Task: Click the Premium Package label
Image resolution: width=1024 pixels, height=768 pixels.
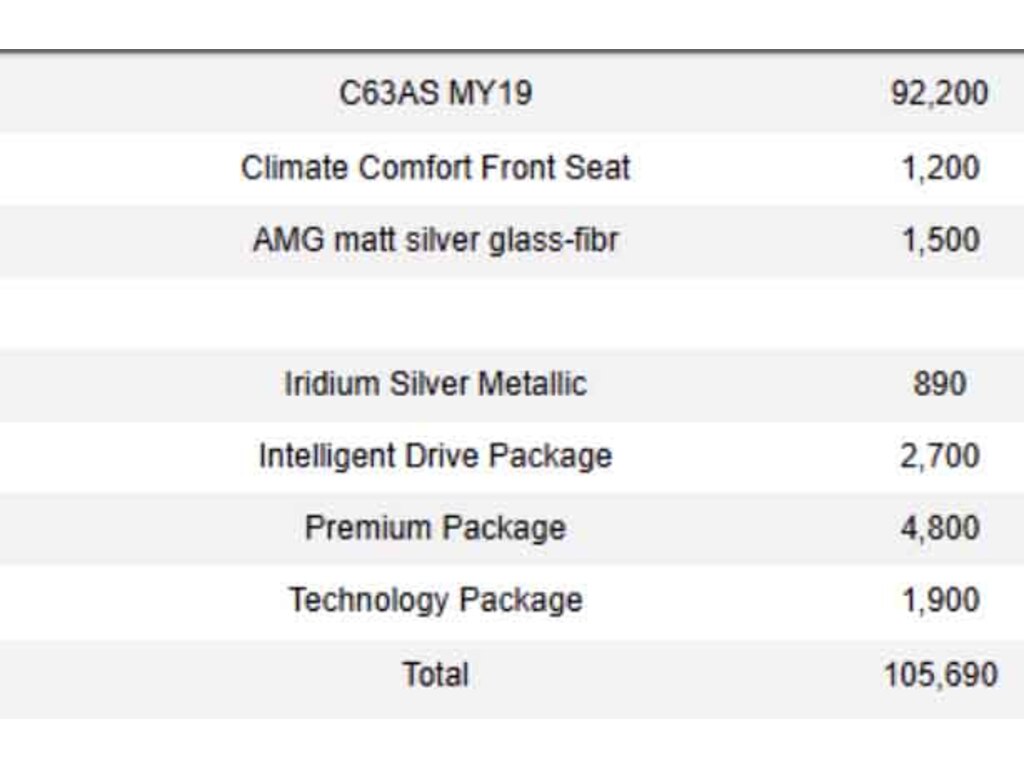Action: 435,528
